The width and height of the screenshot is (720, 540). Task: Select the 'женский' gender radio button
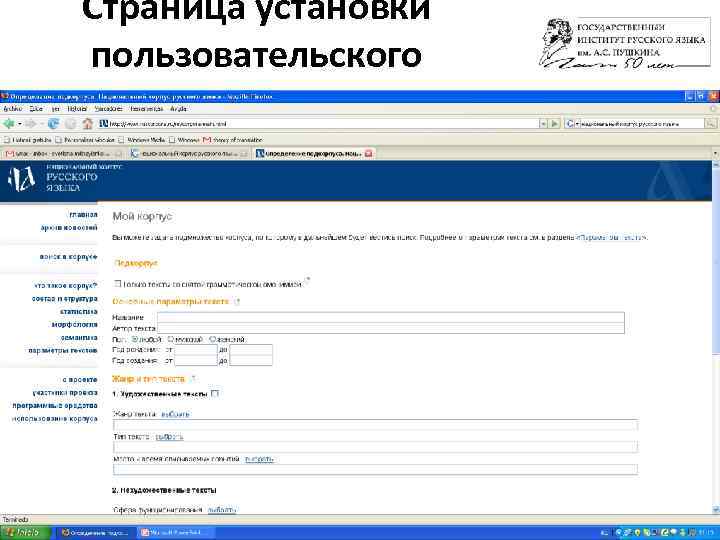[x=213, y=339]
